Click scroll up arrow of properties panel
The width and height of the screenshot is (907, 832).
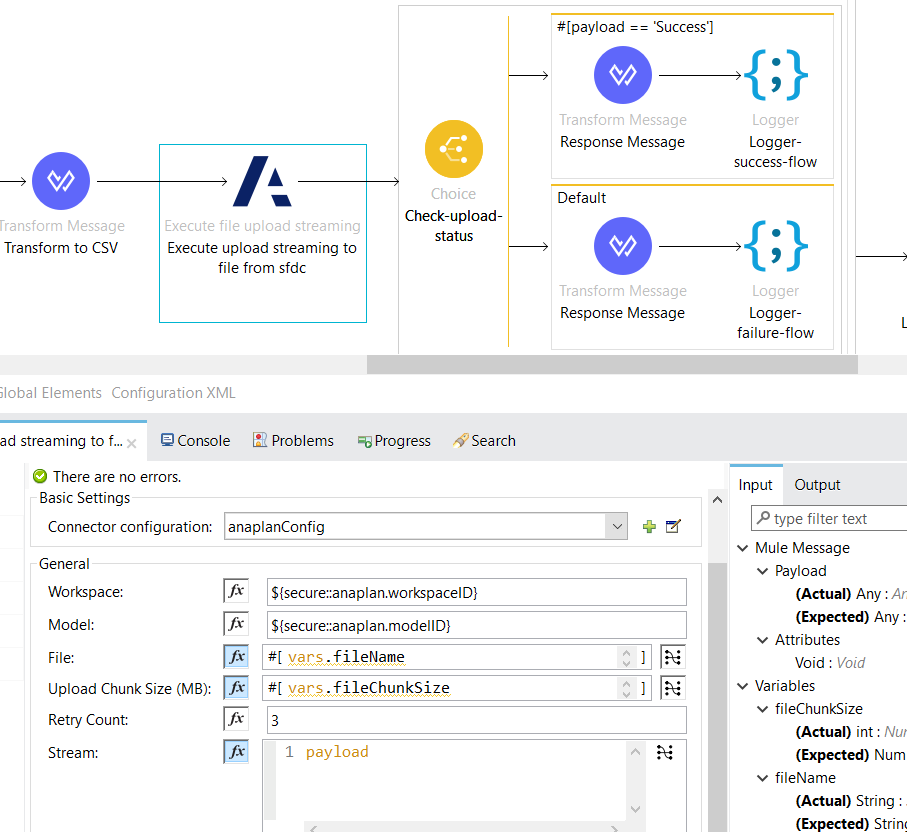click(717, 500)
